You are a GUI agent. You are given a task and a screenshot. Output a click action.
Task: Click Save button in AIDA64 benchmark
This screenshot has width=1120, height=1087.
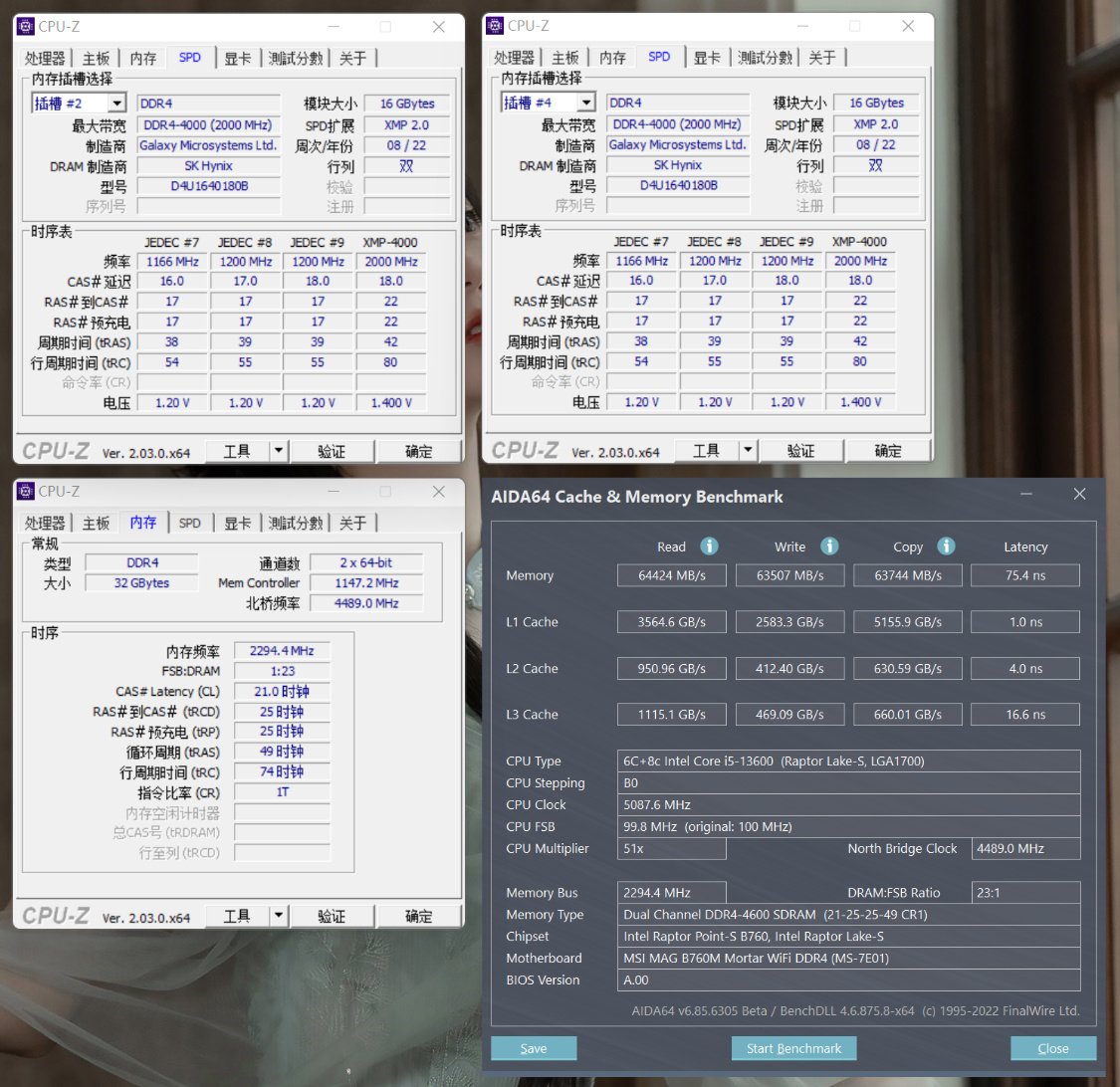point(534,1048)
